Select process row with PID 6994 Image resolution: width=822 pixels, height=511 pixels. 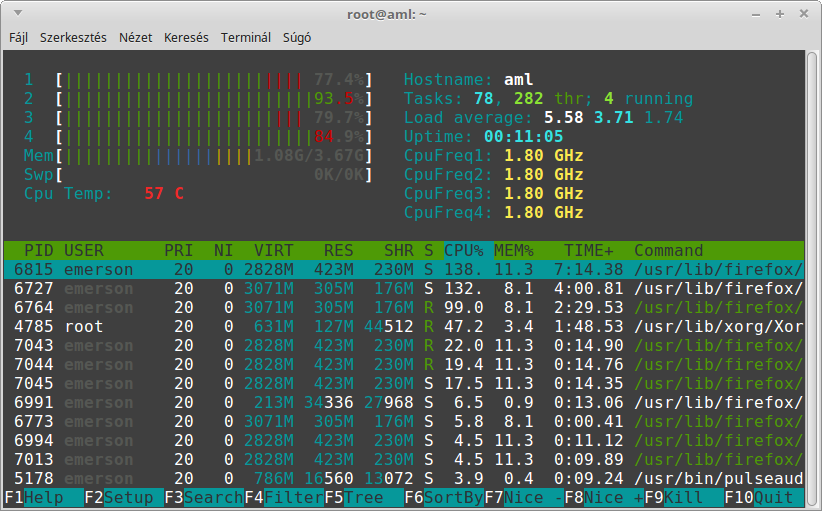point(404,440)
